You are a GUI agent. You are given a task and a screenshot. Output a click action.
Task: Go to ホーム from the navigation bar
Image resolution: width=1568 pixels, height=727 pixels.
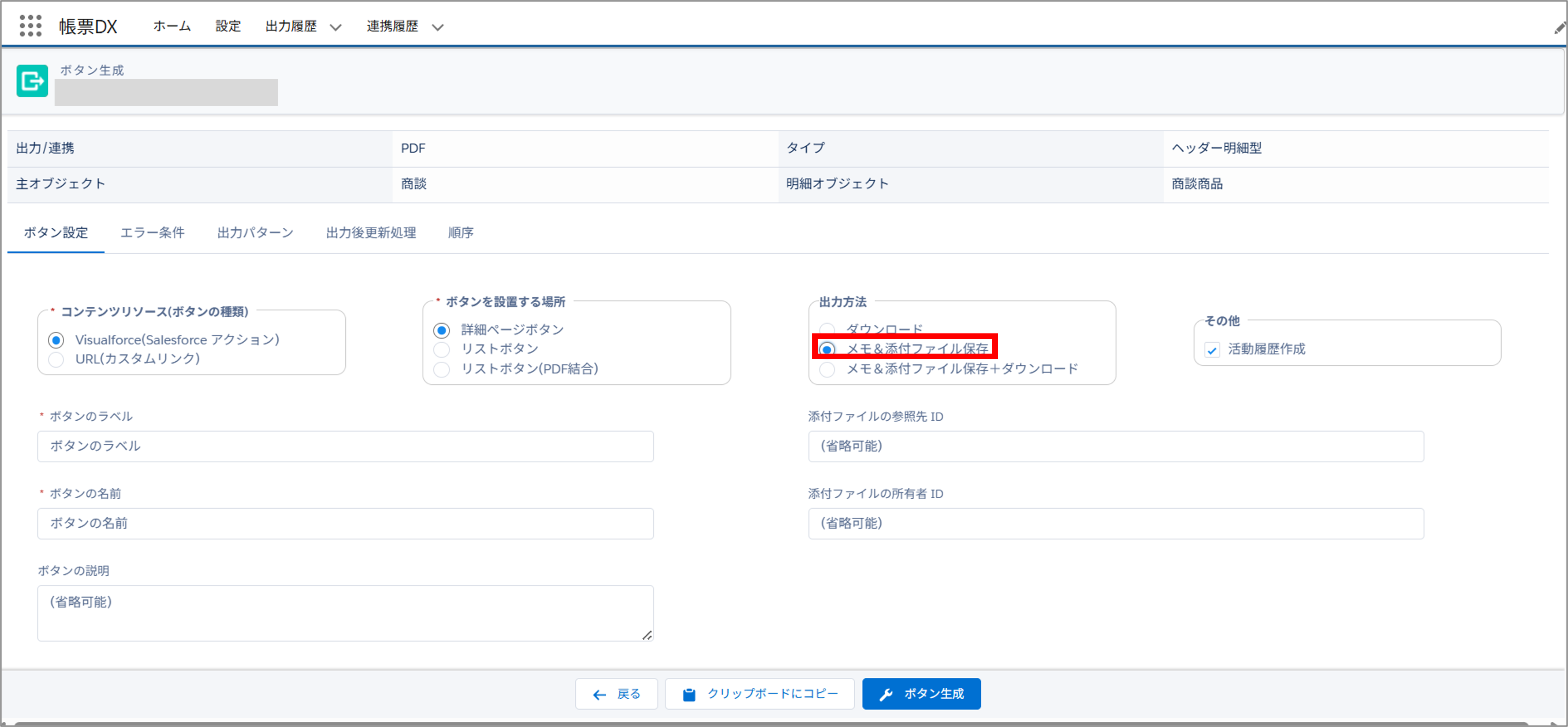[171, 26]
